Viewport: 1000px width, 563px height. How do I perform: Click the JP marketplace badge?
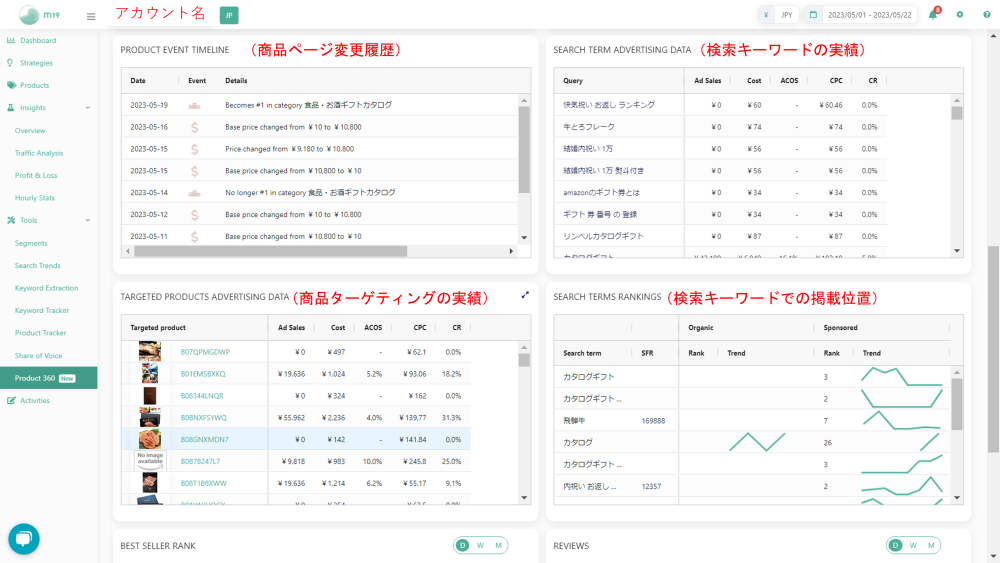click(229, 15)
